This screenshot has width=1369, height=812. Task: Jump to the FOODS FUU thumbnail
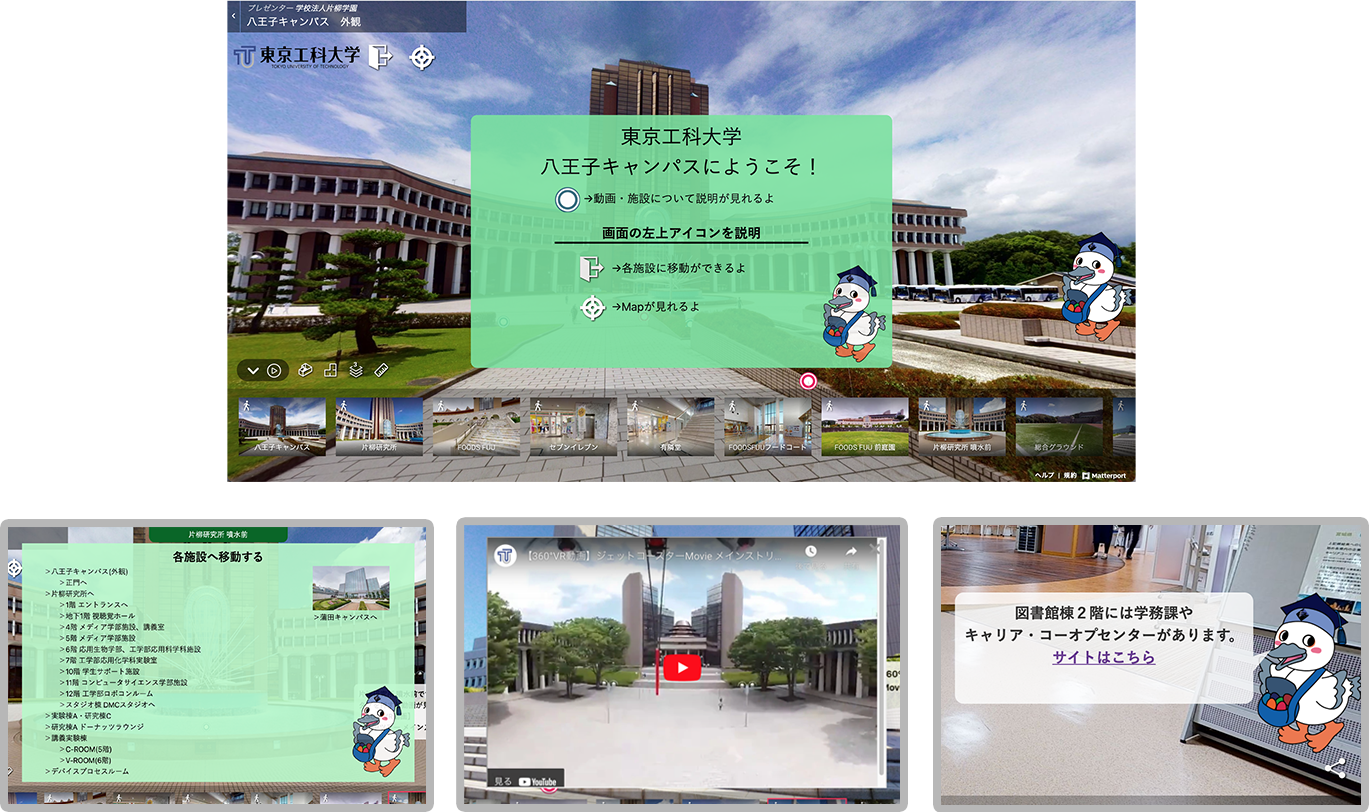(476, 427)
